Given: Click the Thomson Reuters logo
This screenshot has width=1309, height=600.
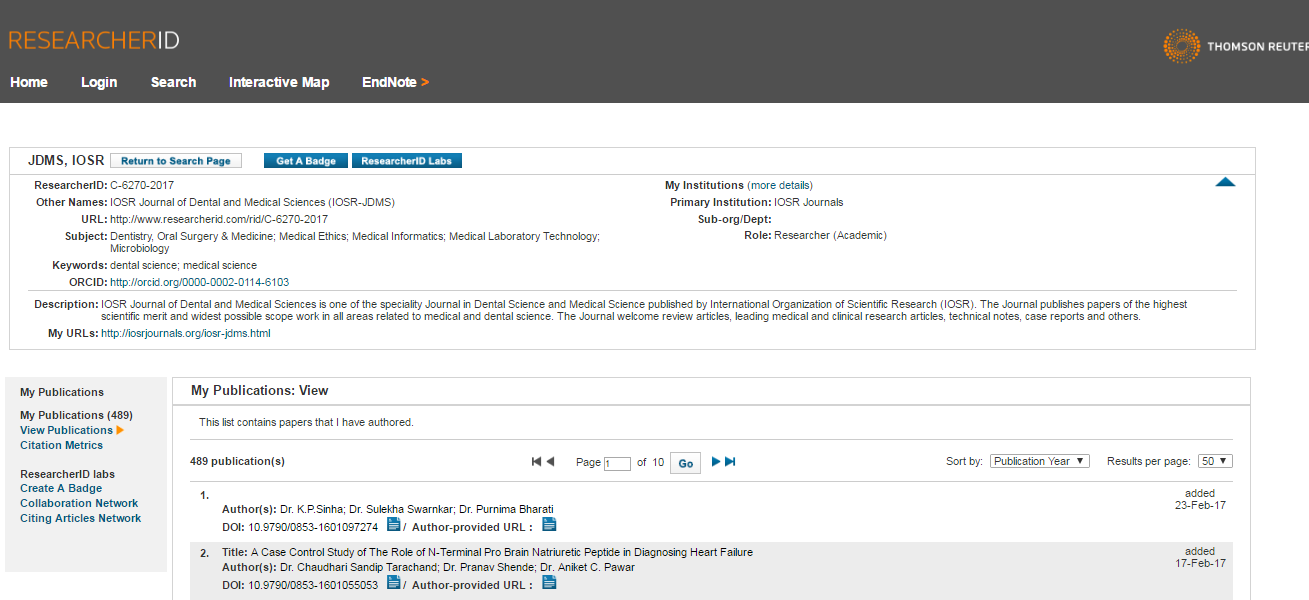Looking at the screenshot, I should 1236,46.
